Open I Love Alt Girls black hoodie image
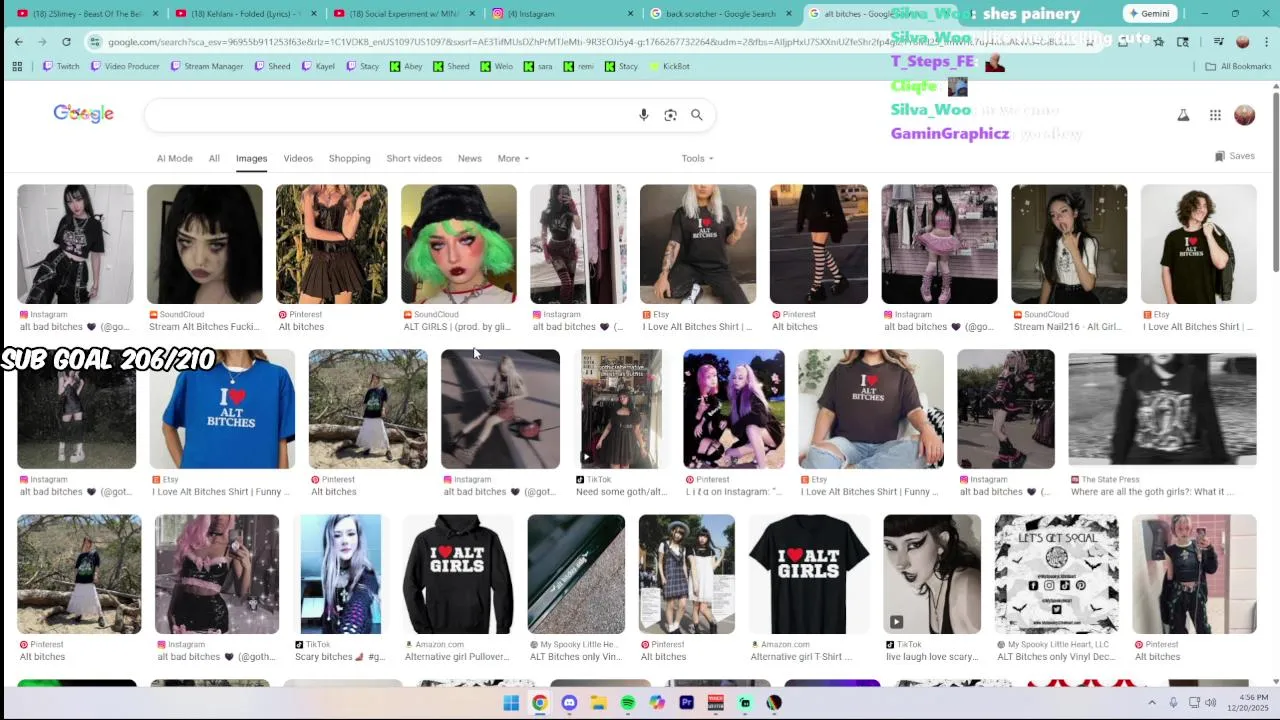Screen dimensions: 1280x720 (458, 574)
